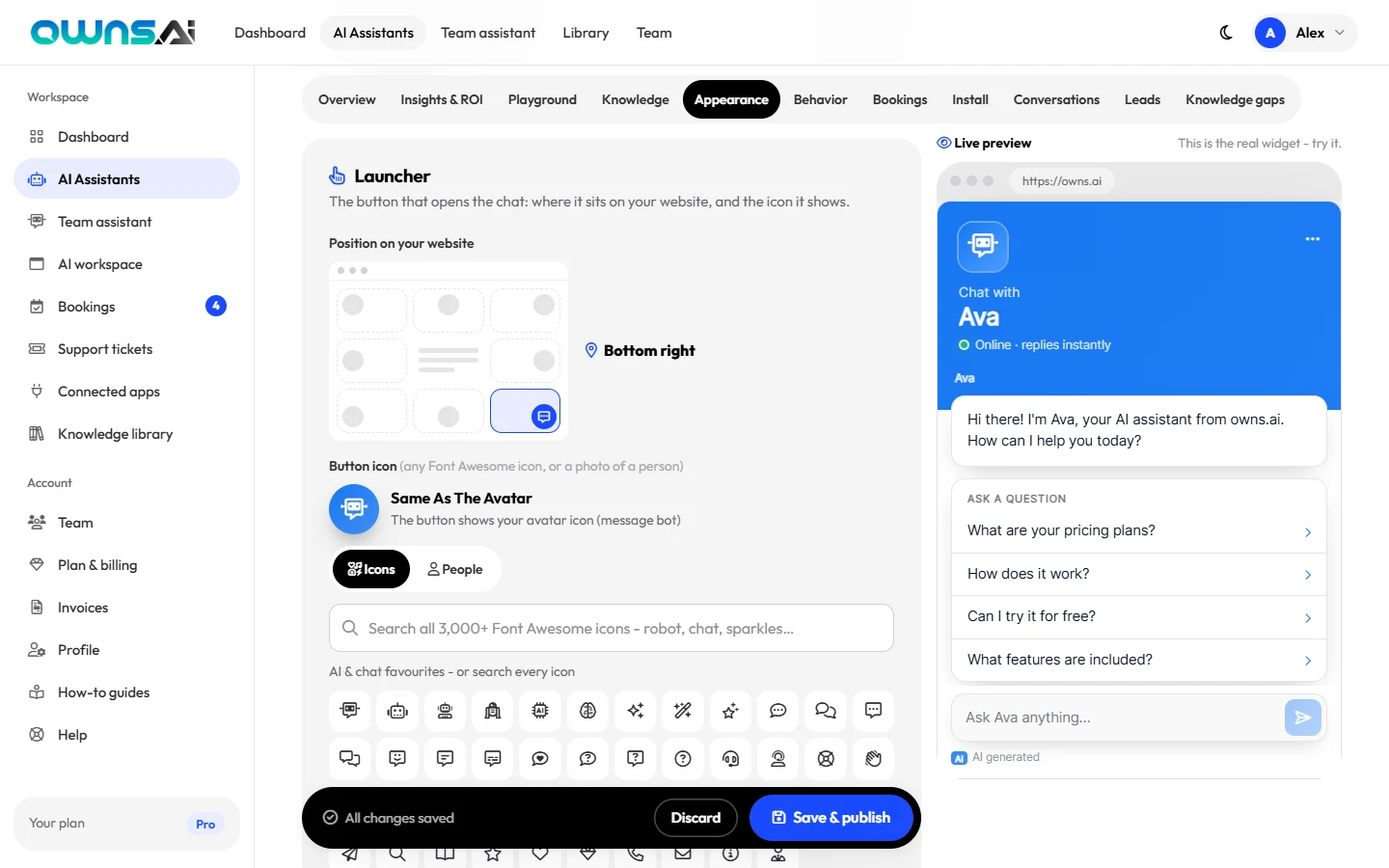
Task: Expand the "How does it work?" question
Action: tap(1139, 574)
